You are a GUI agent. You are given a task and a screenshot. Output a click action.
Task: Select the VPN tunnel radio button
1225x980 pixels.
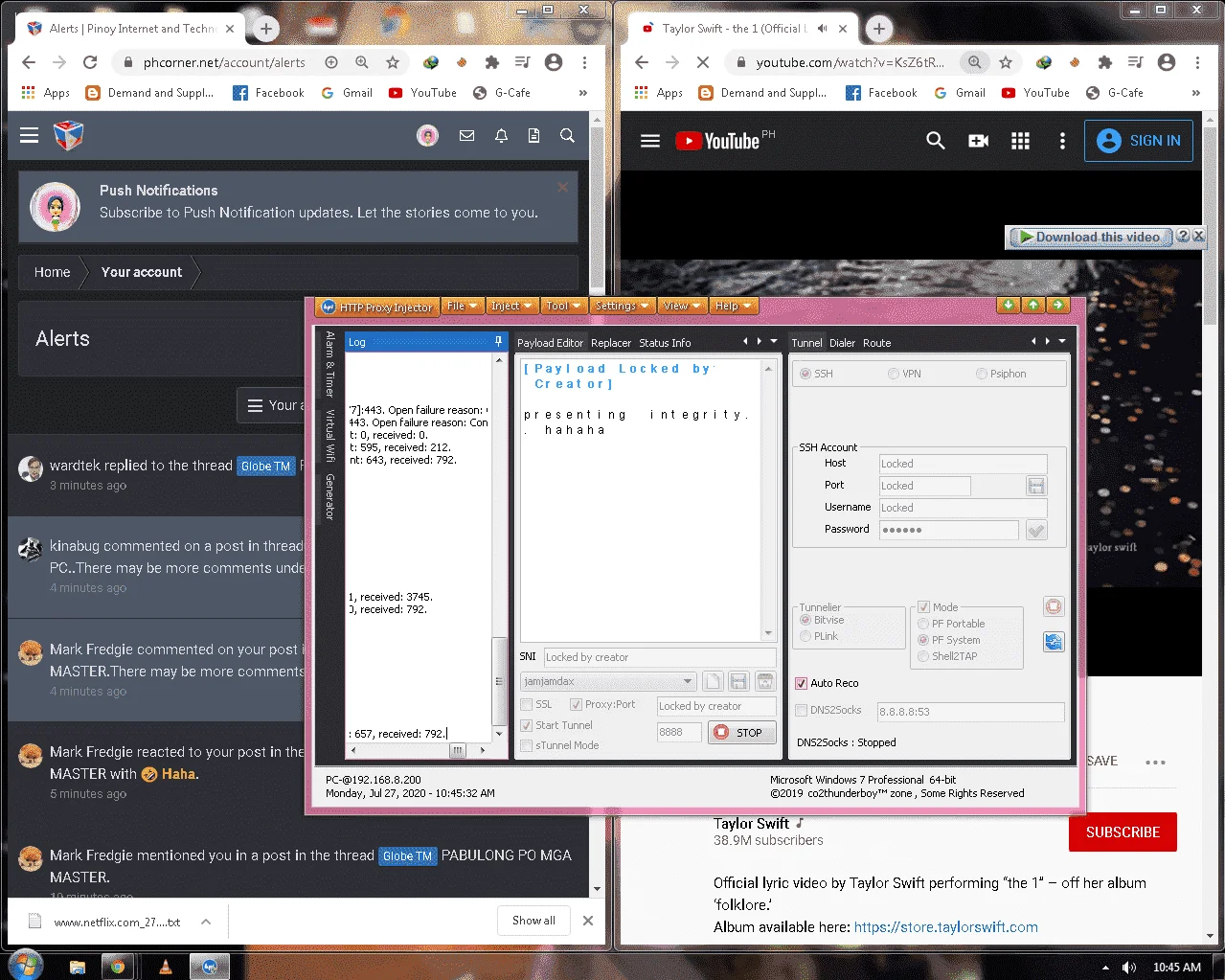tap(894, 374)
